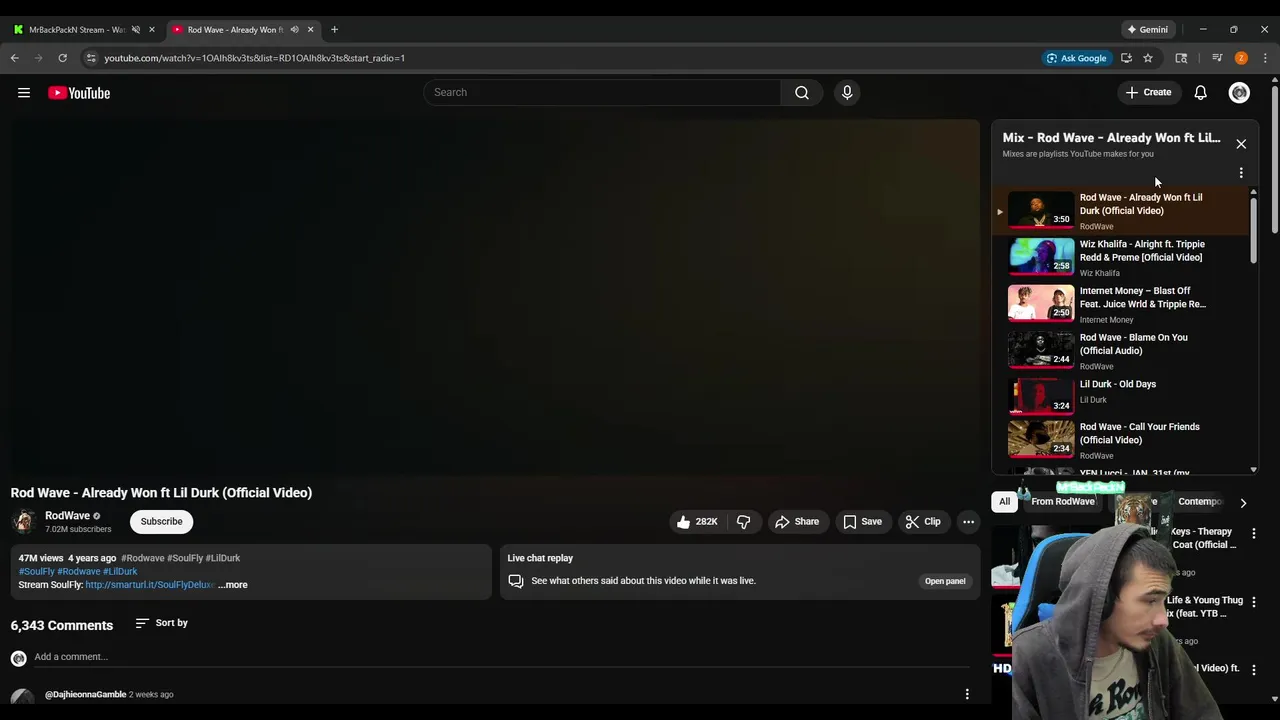Screen dimensions: 1280x720
Task: Open Mix playlist options three dots
Action: (1241, 173)
